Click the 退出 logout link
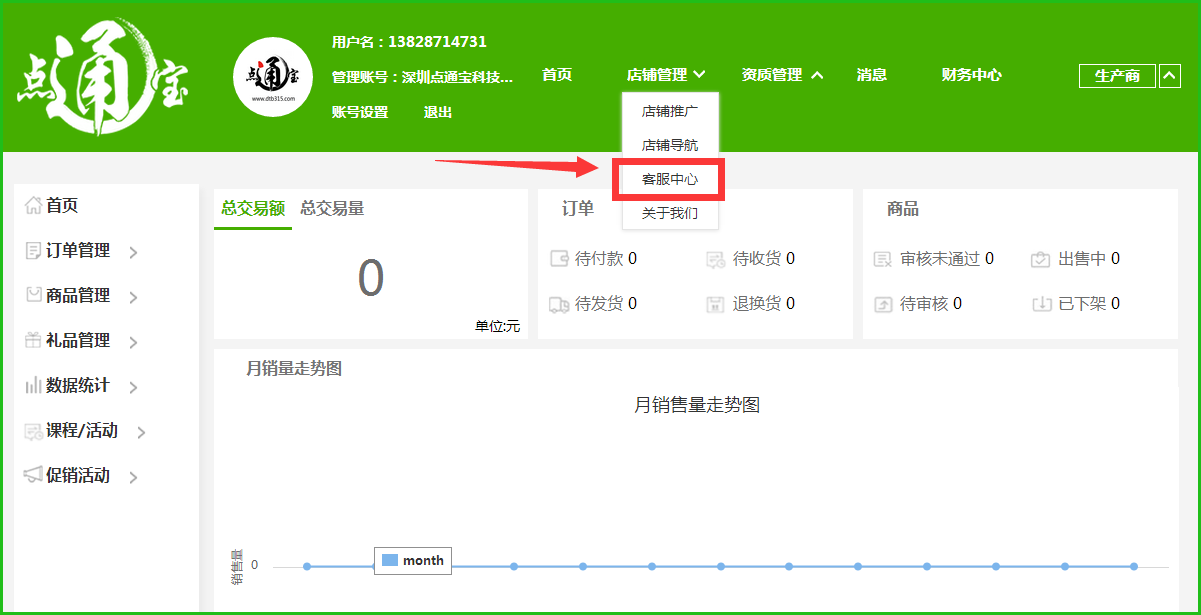 click(x=438, y=112)
